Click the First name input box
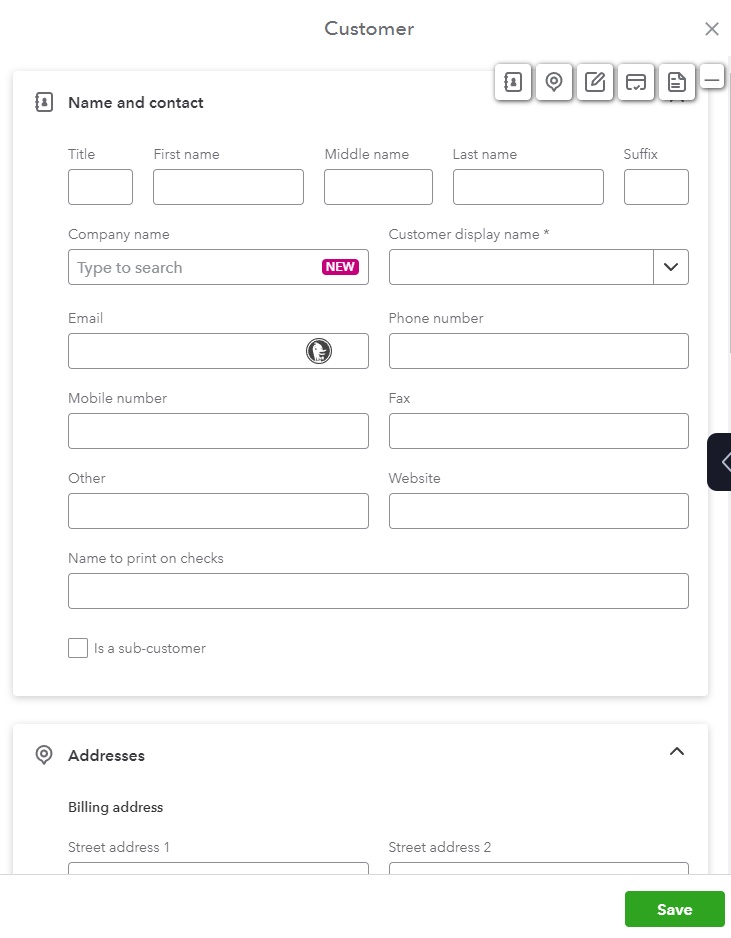 [229, 187]
